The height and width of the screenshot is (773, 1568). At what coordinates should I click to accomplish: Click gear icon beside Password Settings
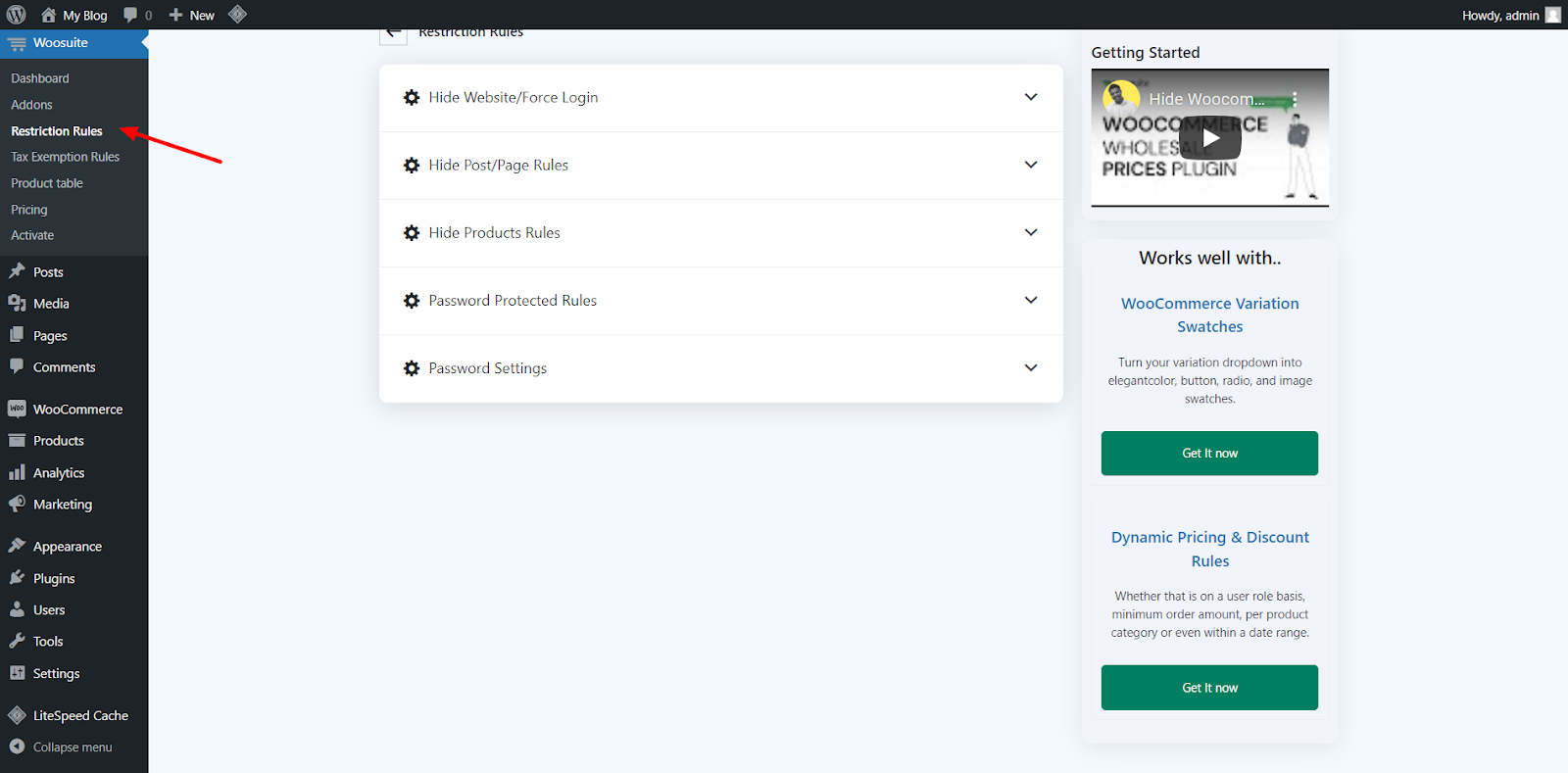tap(412, 368)
